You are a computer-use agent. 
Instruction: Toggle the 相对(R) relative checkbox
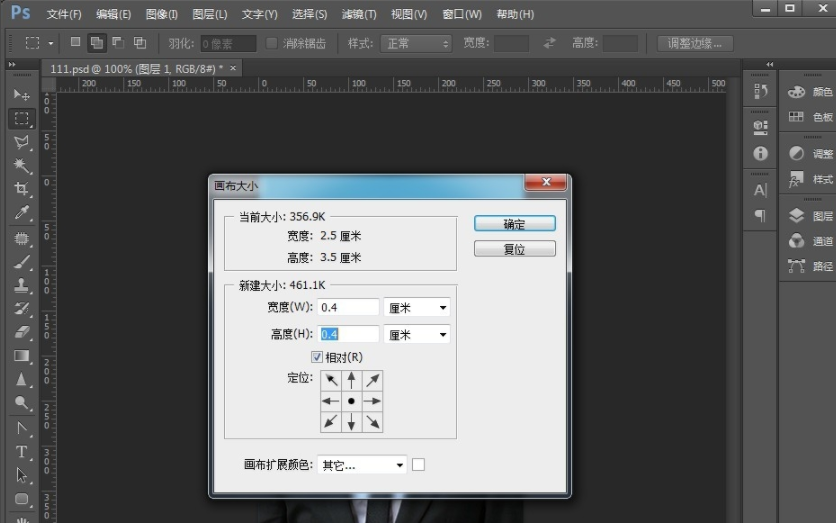(317, 357)
